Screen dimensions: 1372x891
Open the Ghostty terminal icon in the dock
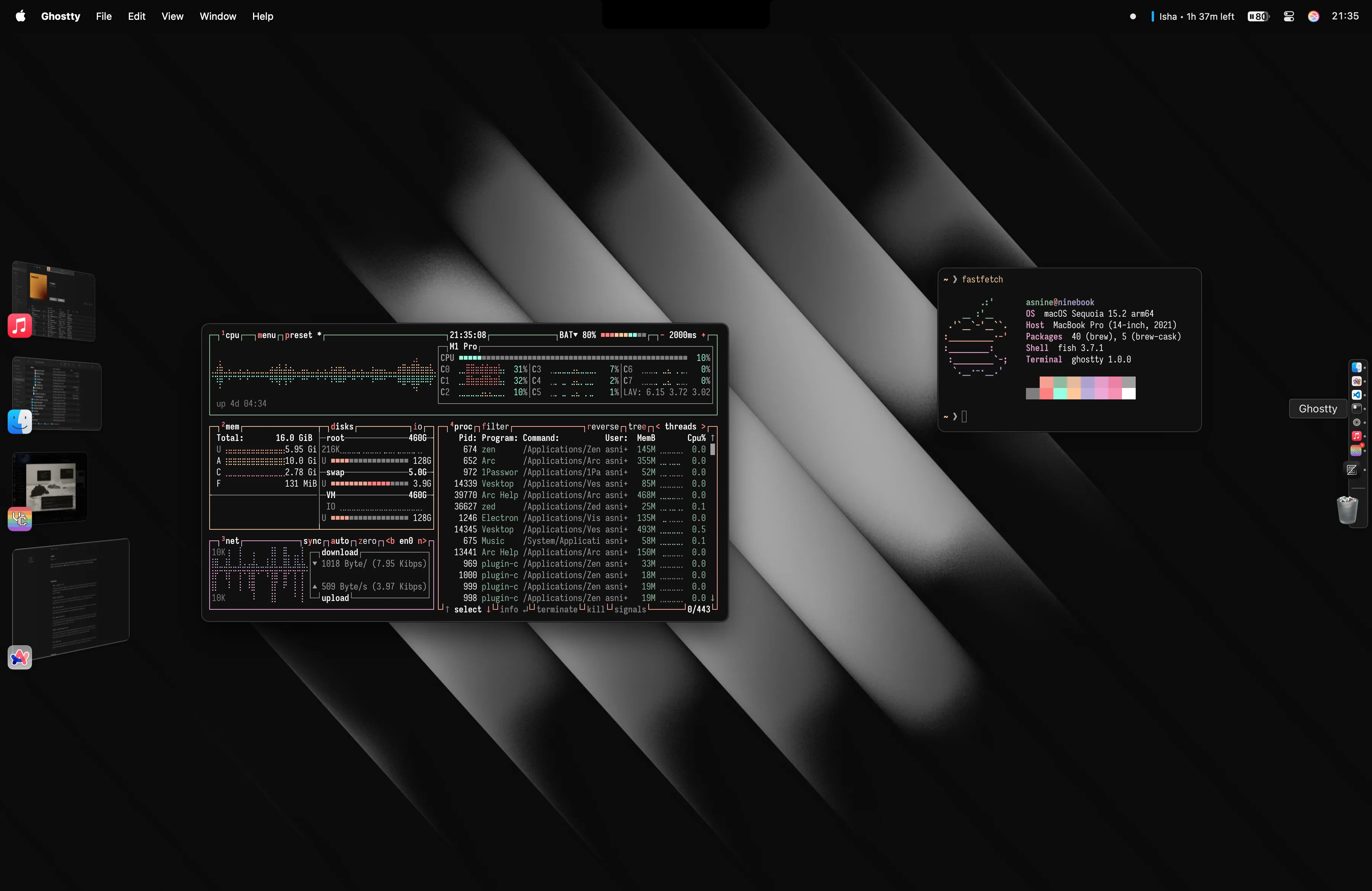(1357, 409)
